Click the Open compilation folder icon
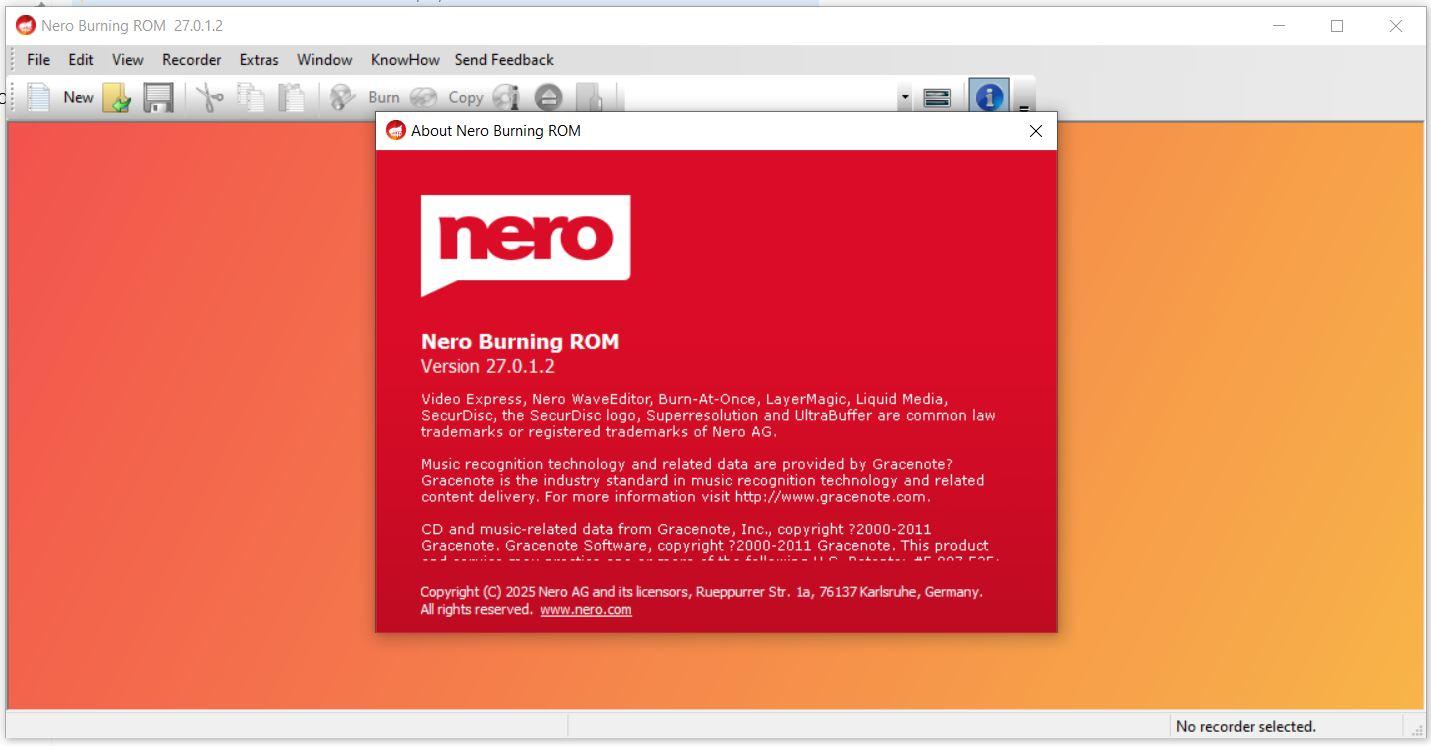Screen dimensions: 1431x746 point(117,97)
